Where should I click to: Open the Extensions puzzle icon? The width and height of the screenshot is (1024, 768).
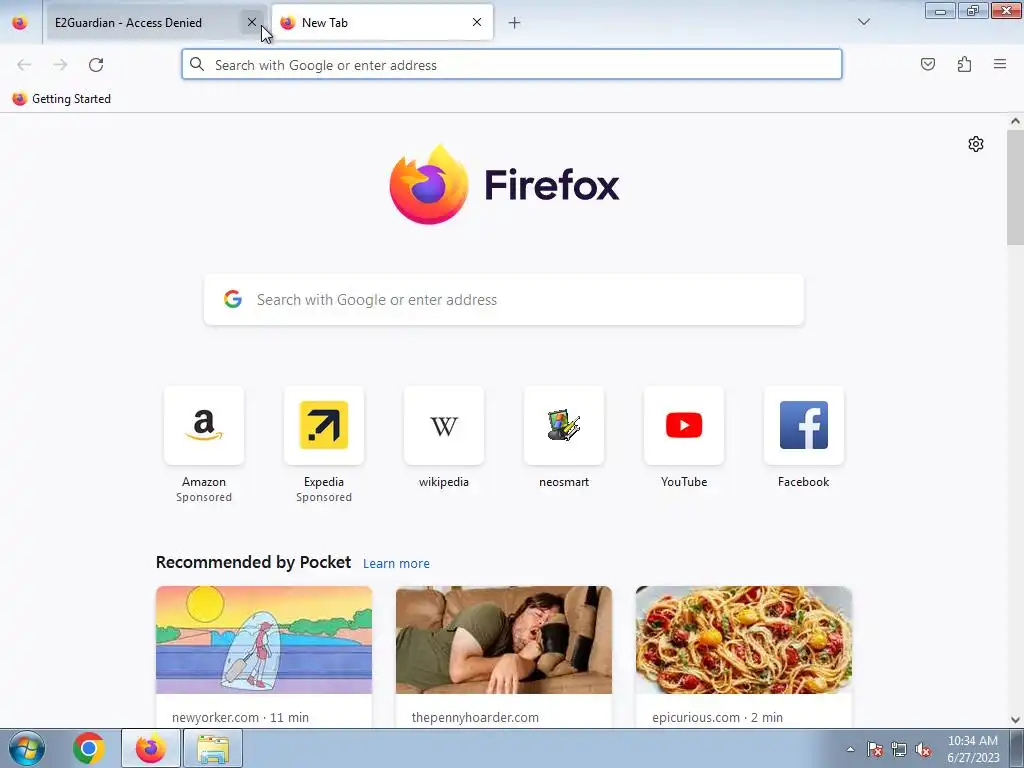[965, 64]
